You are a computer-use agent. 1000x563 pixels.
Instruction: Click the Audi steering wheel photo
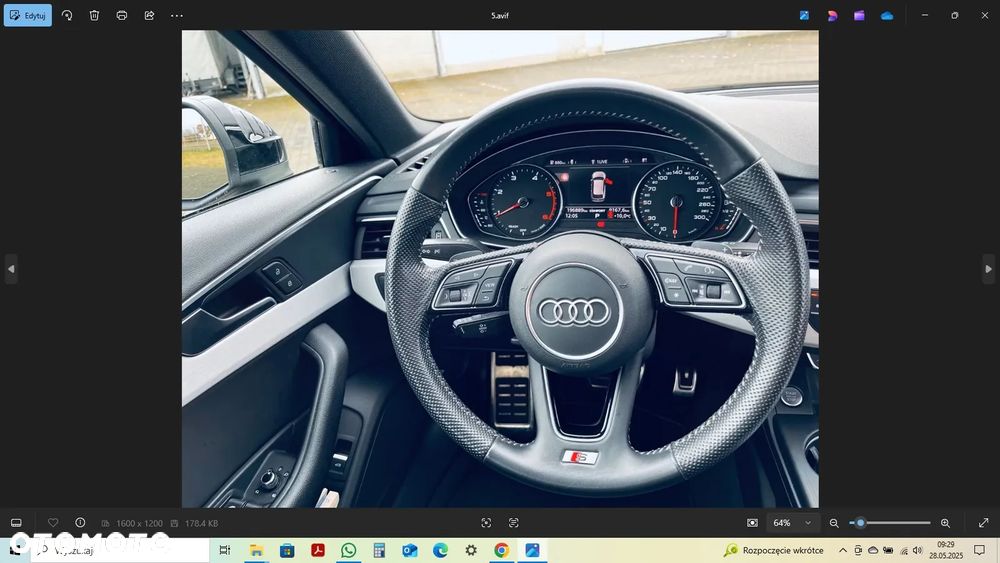(500, 268)
